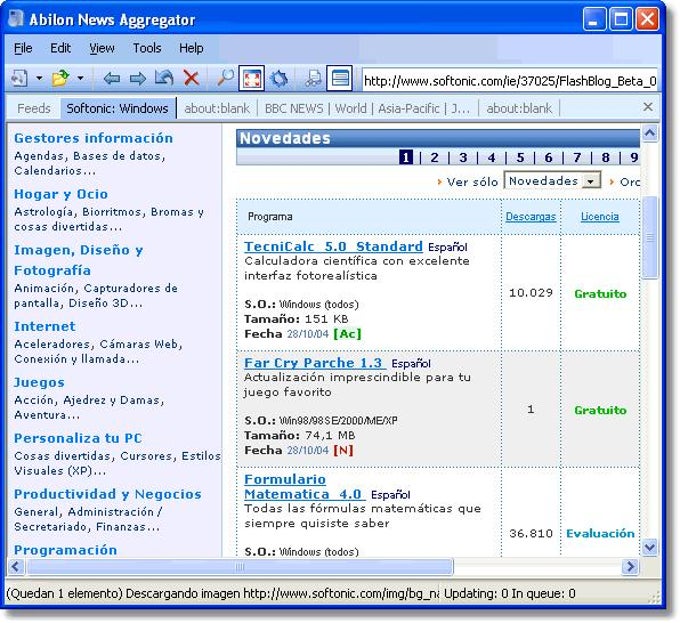Click the 36.810 downloads value

[x=531, y=533]
